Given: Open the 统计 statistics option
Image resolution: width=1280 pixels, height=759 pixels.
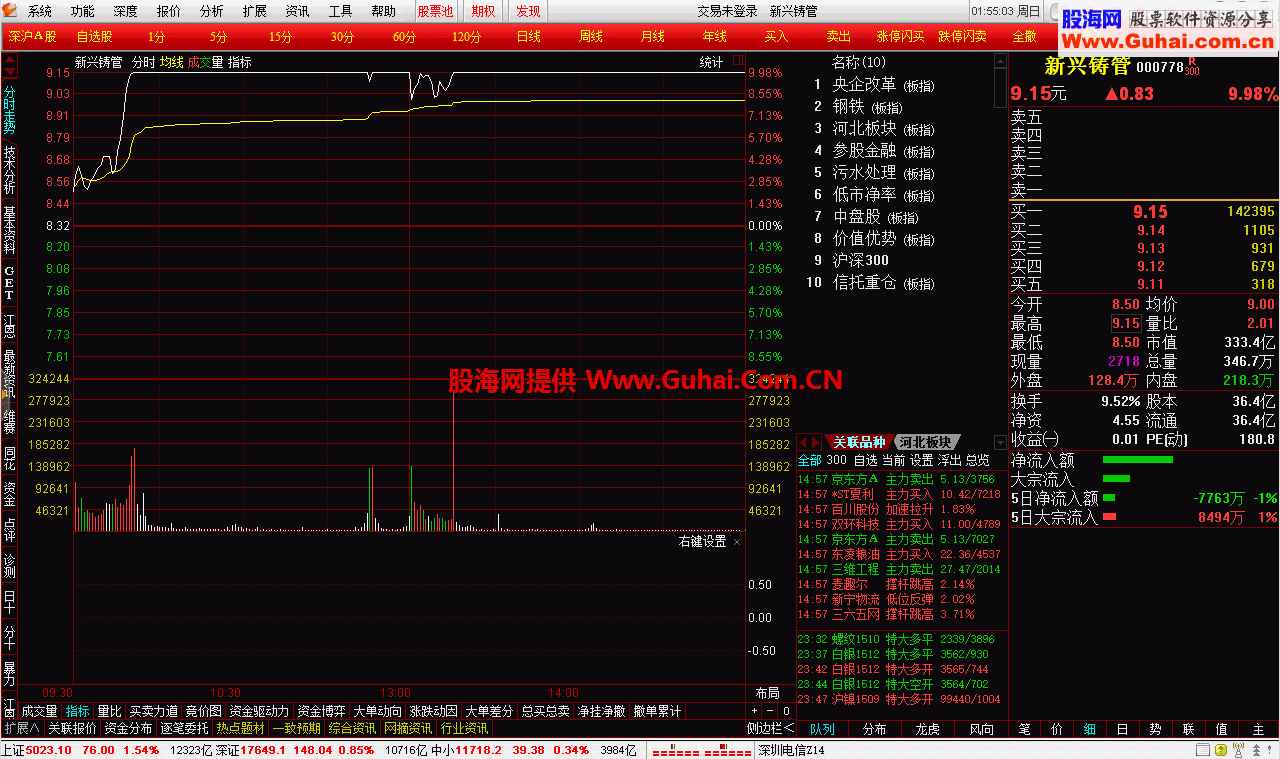Looking at the screenshot, I should (711, 62).
